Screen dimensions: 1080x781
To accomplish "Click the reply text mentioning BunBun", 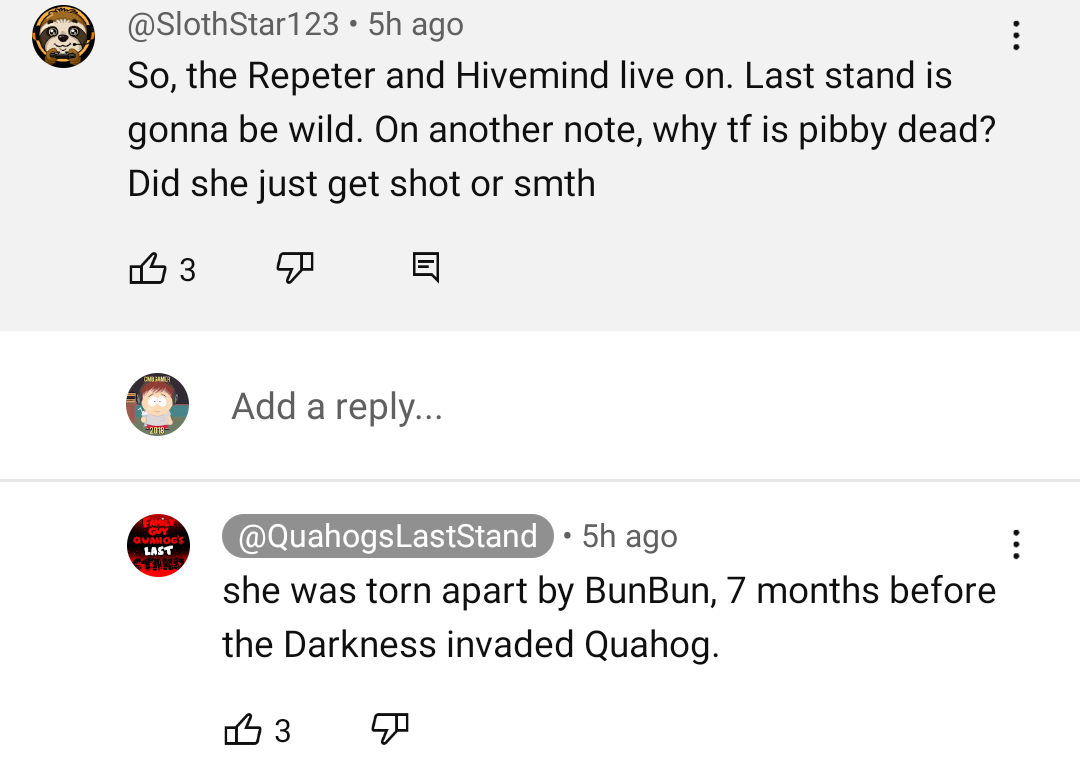I will pos(609,590).
